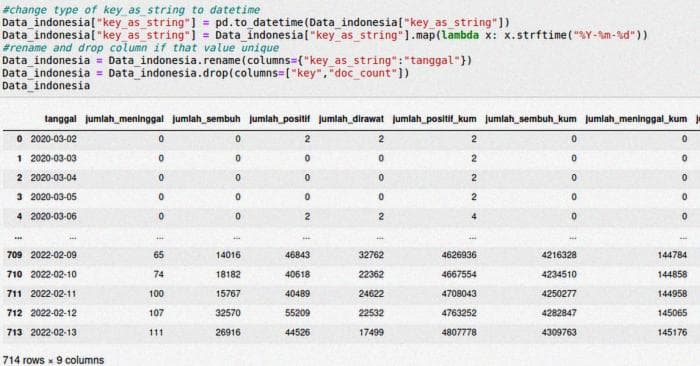Image resolution: width=700 pixels, height=366 pixels.
Task: Click the value 4216328 in jumlah_sembuh_kum
Action: [x=559, y=255]
